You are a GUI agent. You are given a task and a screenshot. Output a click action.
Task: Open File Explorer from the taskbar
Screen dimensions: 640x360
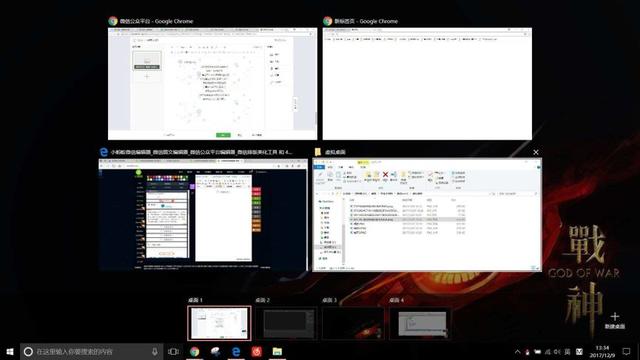(x=277, y=351)
